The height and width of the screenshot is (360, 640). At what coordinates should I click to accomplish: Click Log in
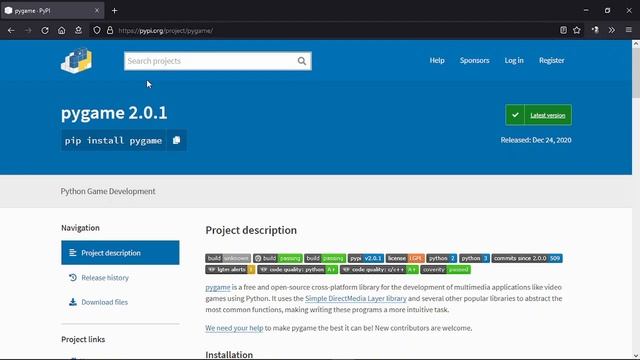pos(514,60)
